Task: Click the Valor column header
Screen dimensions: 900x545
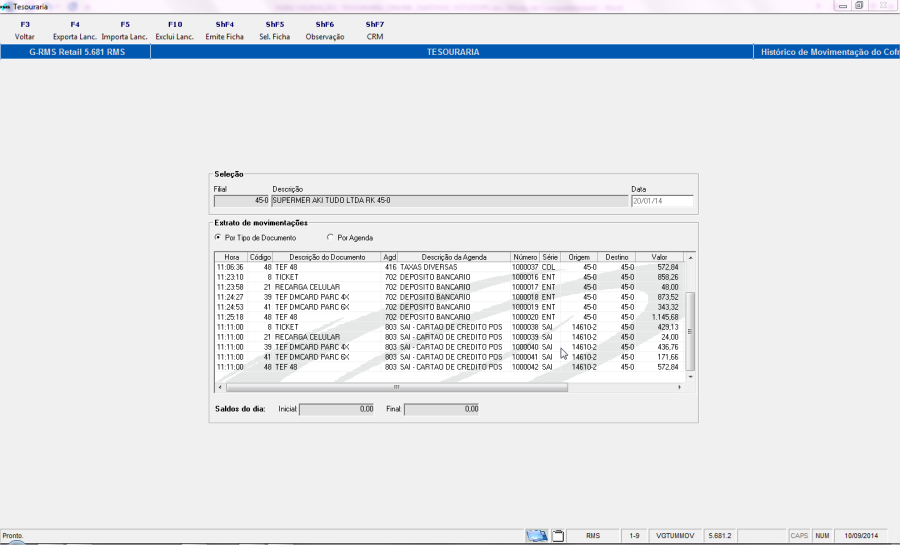Action: point(659,257)
